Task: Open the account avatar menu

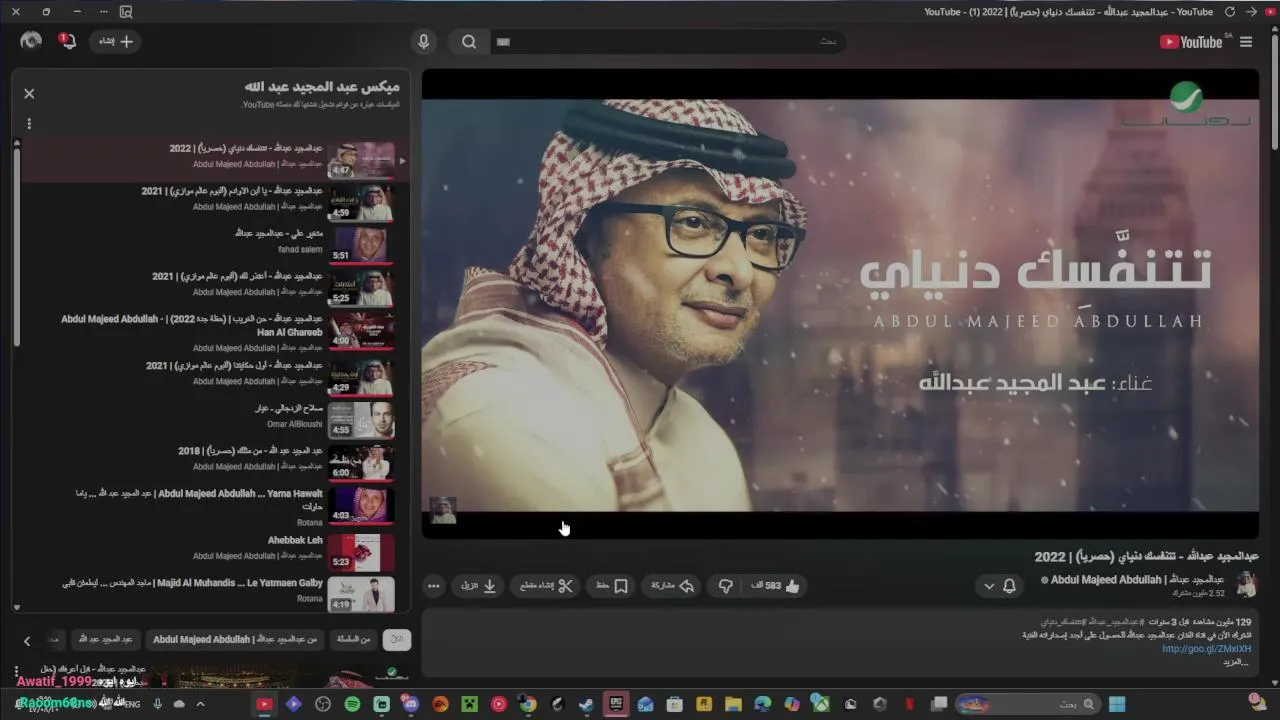Action: coord(31,41)
